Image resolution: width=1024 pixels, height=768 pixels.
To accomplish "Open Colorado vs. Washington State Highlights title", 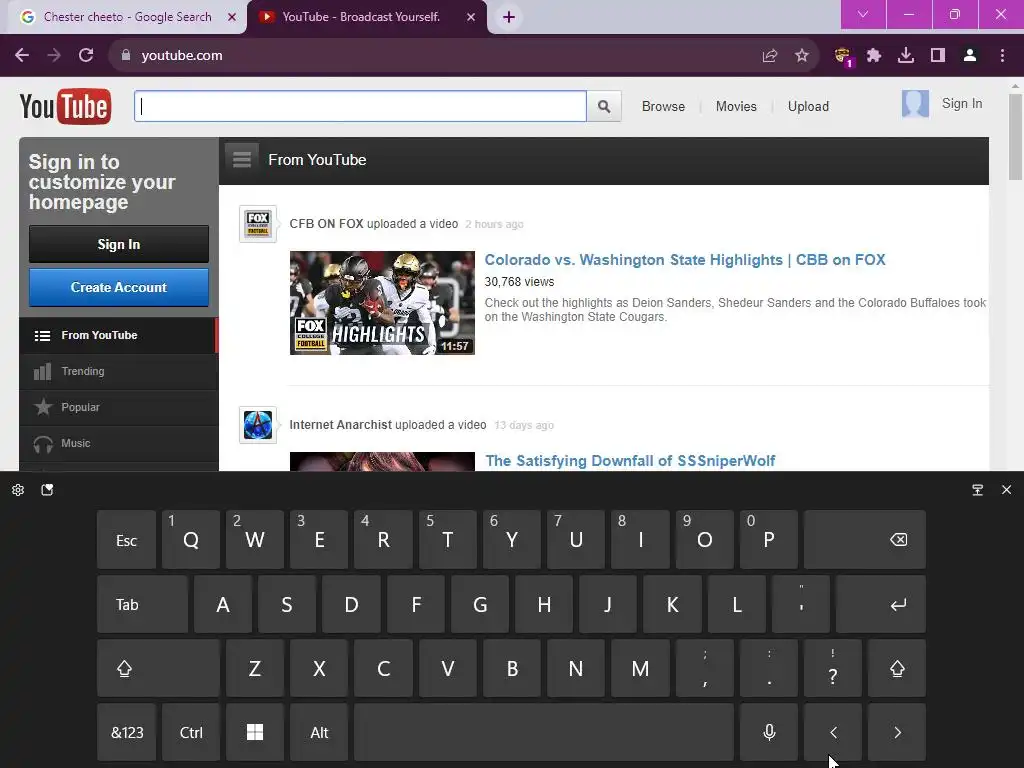I will pyautogui.click(x=684, y=260).
